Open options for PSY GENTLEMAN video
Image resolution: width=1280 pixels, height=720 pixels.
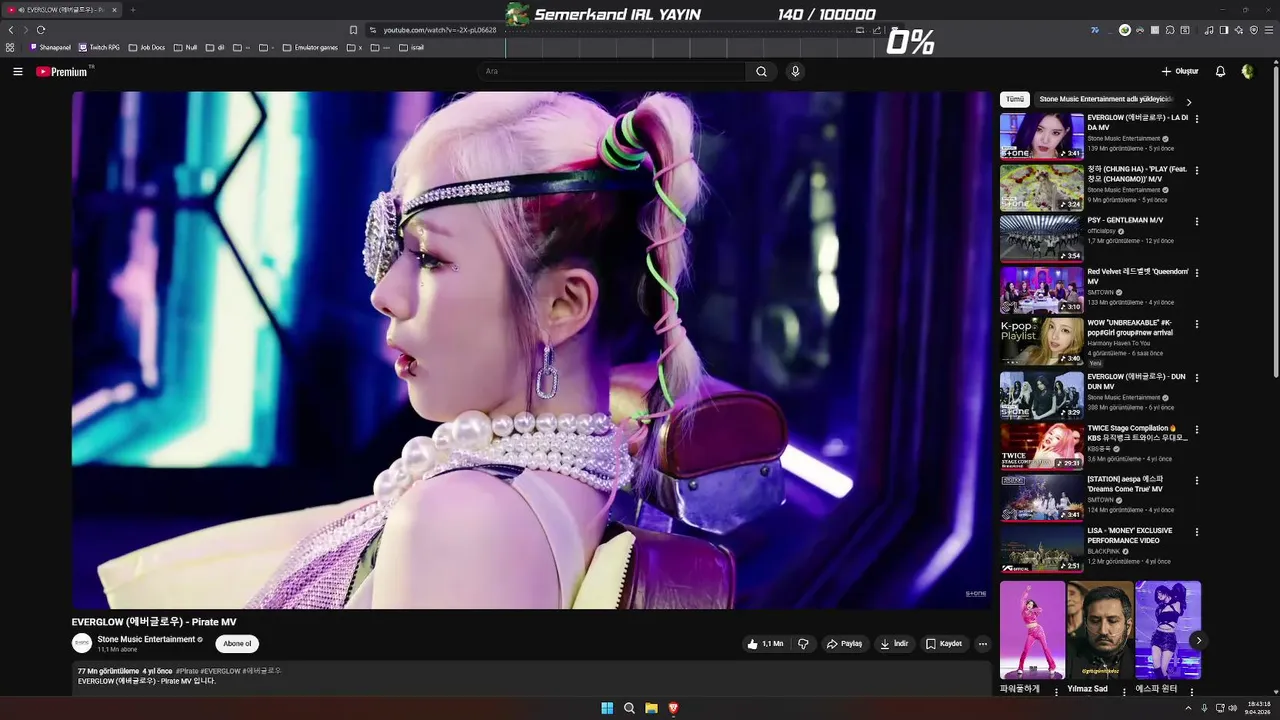pos(1197,221)
